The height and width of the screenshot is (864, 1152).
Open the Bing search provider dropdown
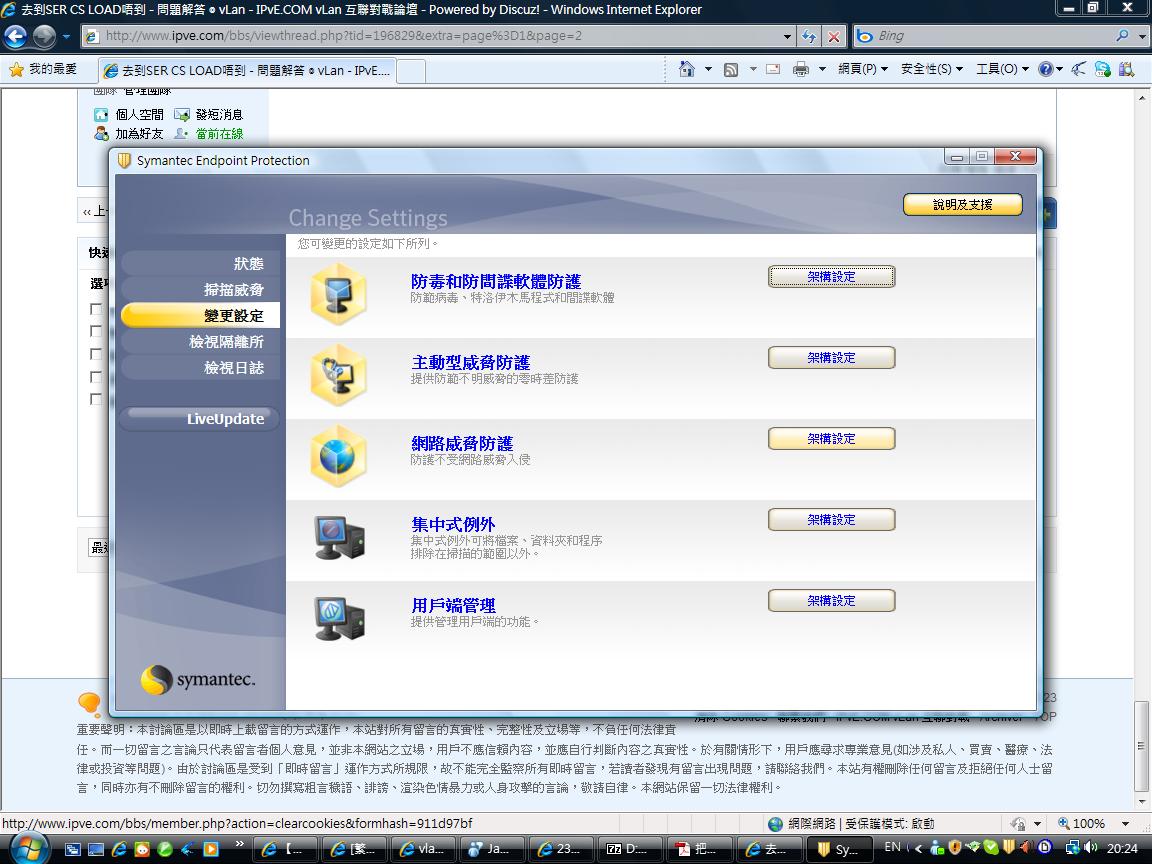click(1142, 35)
